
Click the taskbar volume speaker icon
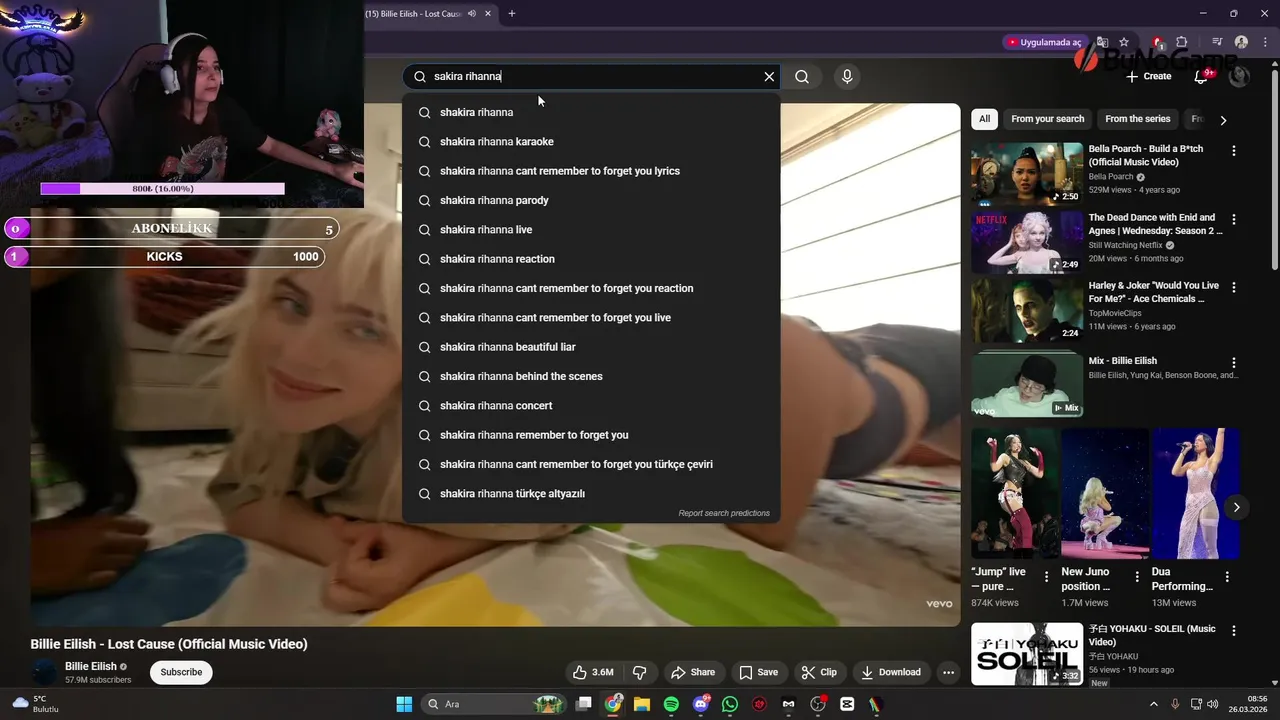pos(1213,704)
